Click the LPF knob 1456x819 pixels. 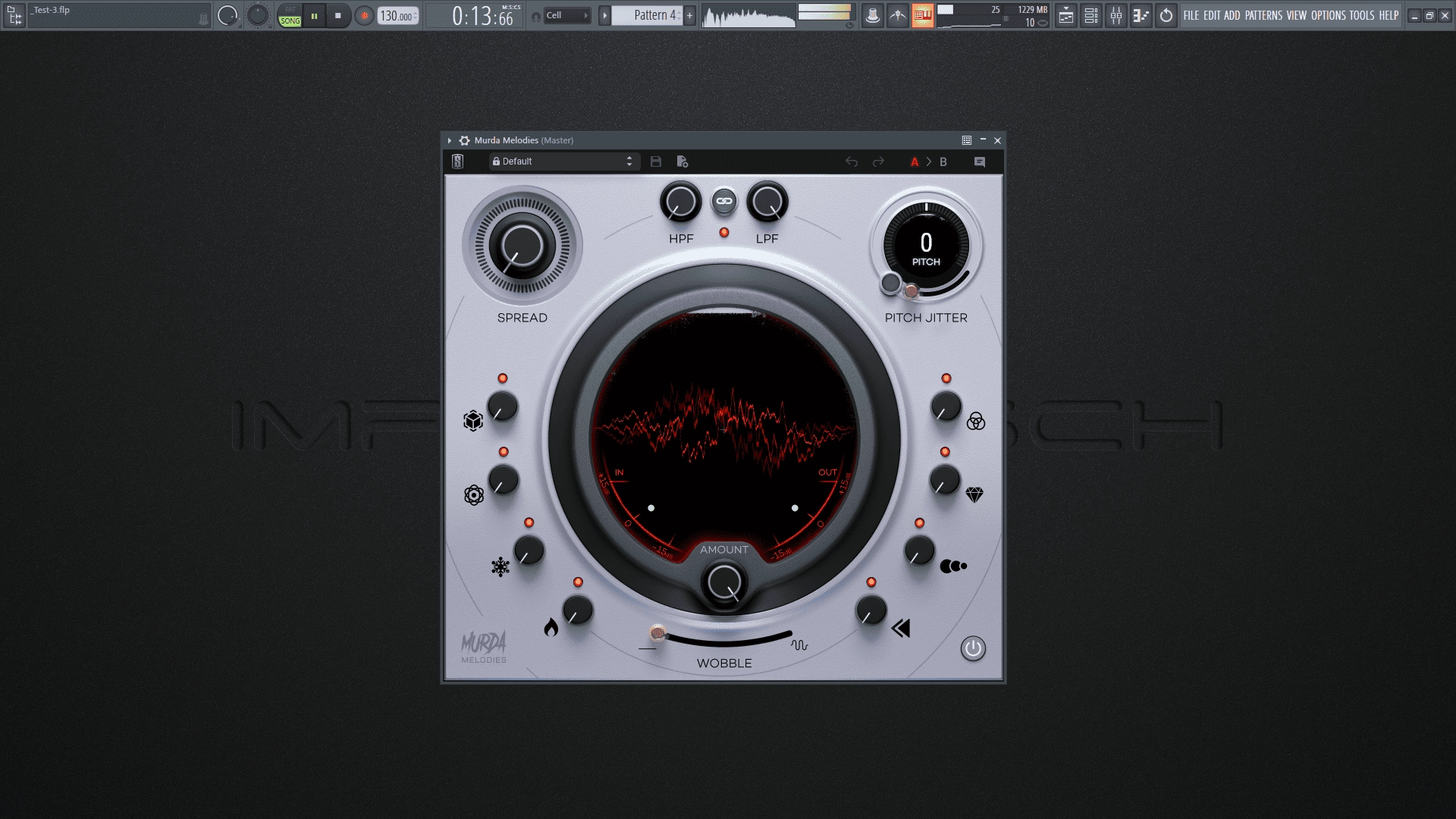767,202
